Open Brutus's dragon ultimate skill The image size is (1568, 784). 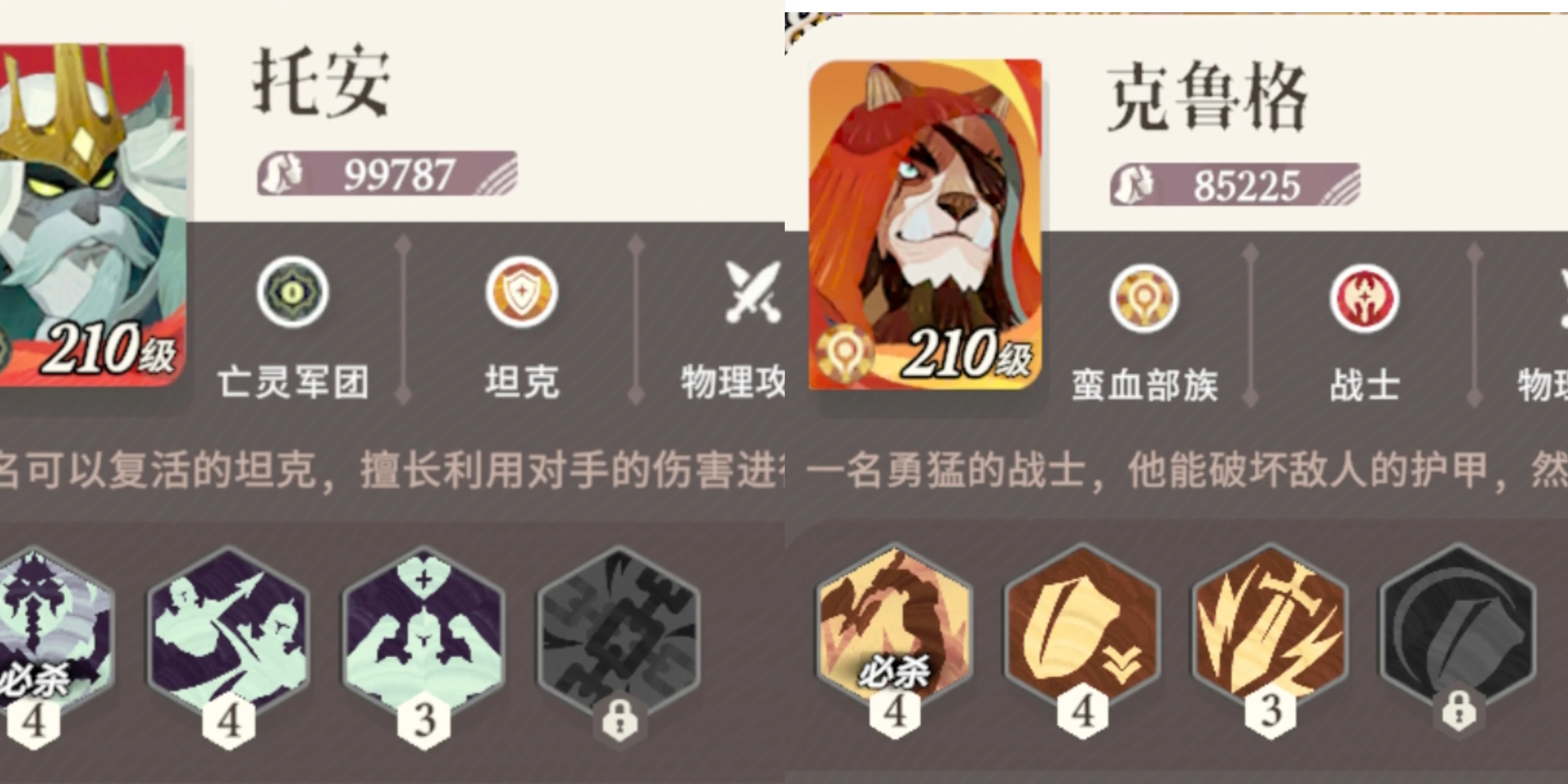pos(894,624)
